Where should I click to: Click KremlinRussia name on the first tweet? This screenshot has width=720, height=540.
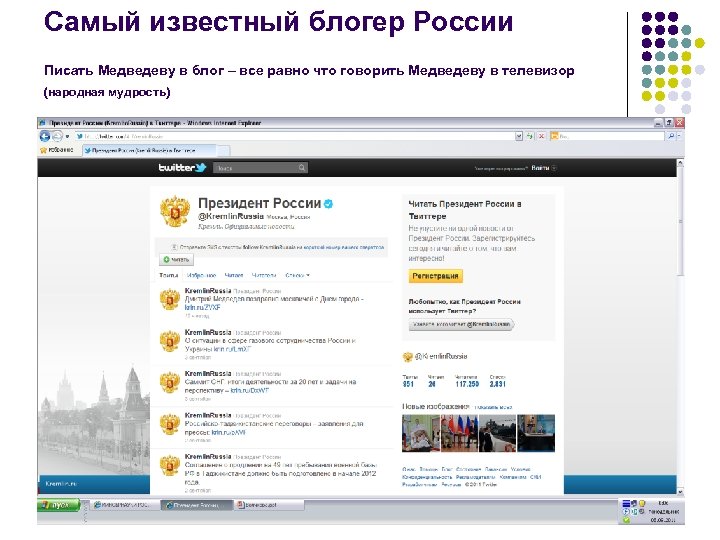tap(208, 291)
